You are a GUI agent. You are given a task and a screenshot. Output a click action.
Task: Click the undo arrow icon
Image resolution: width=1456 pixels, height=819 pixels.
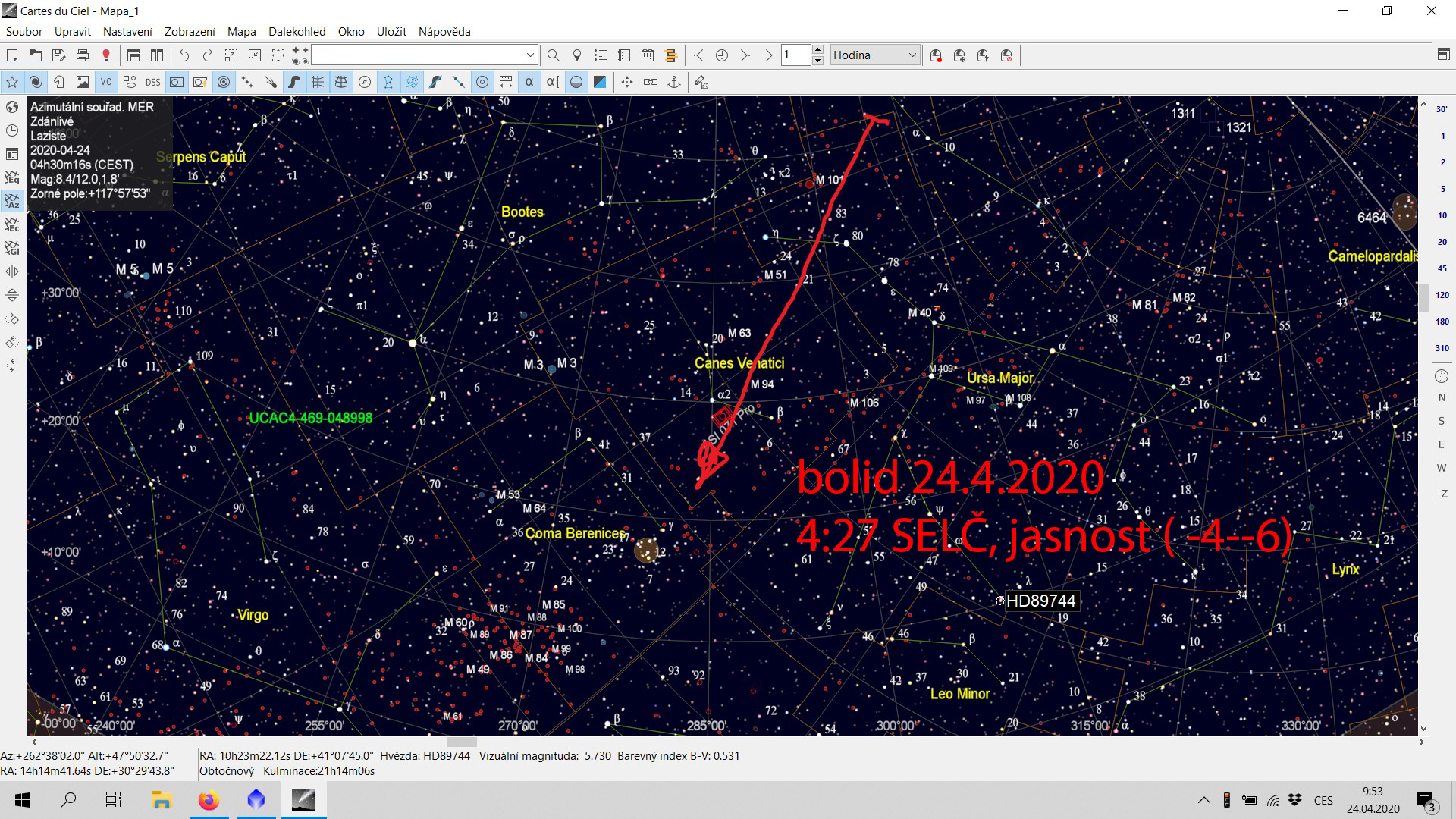point(184,55)
